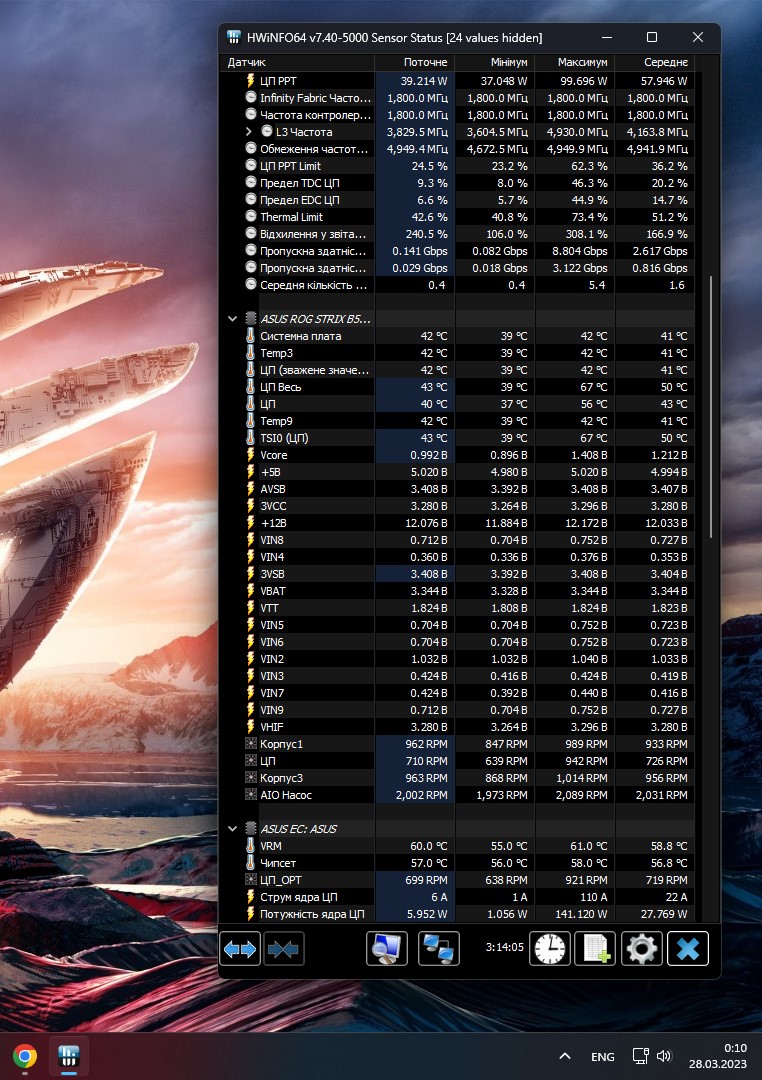Click the Максимум column header

575,62
